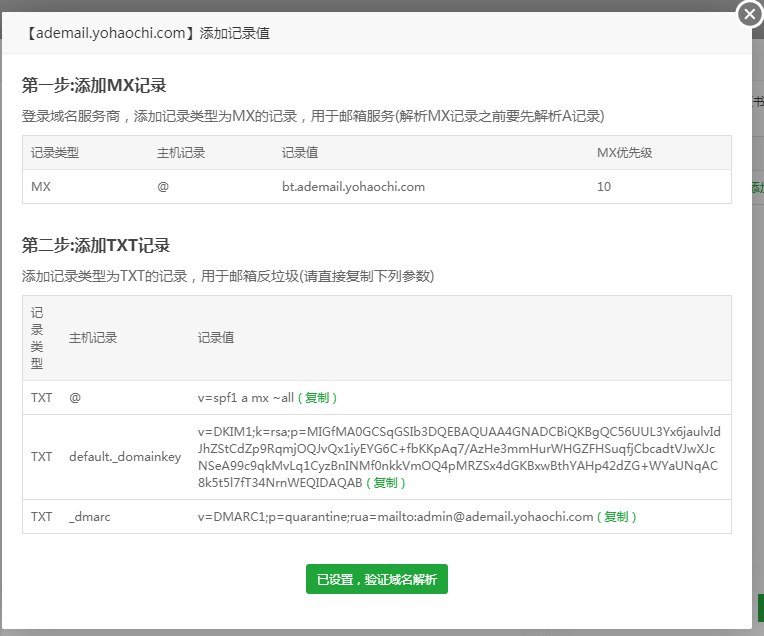Viewport: 764px width, 636px height.
Task: Click the @ host record in MX row
Action: [x=163, y=187]
